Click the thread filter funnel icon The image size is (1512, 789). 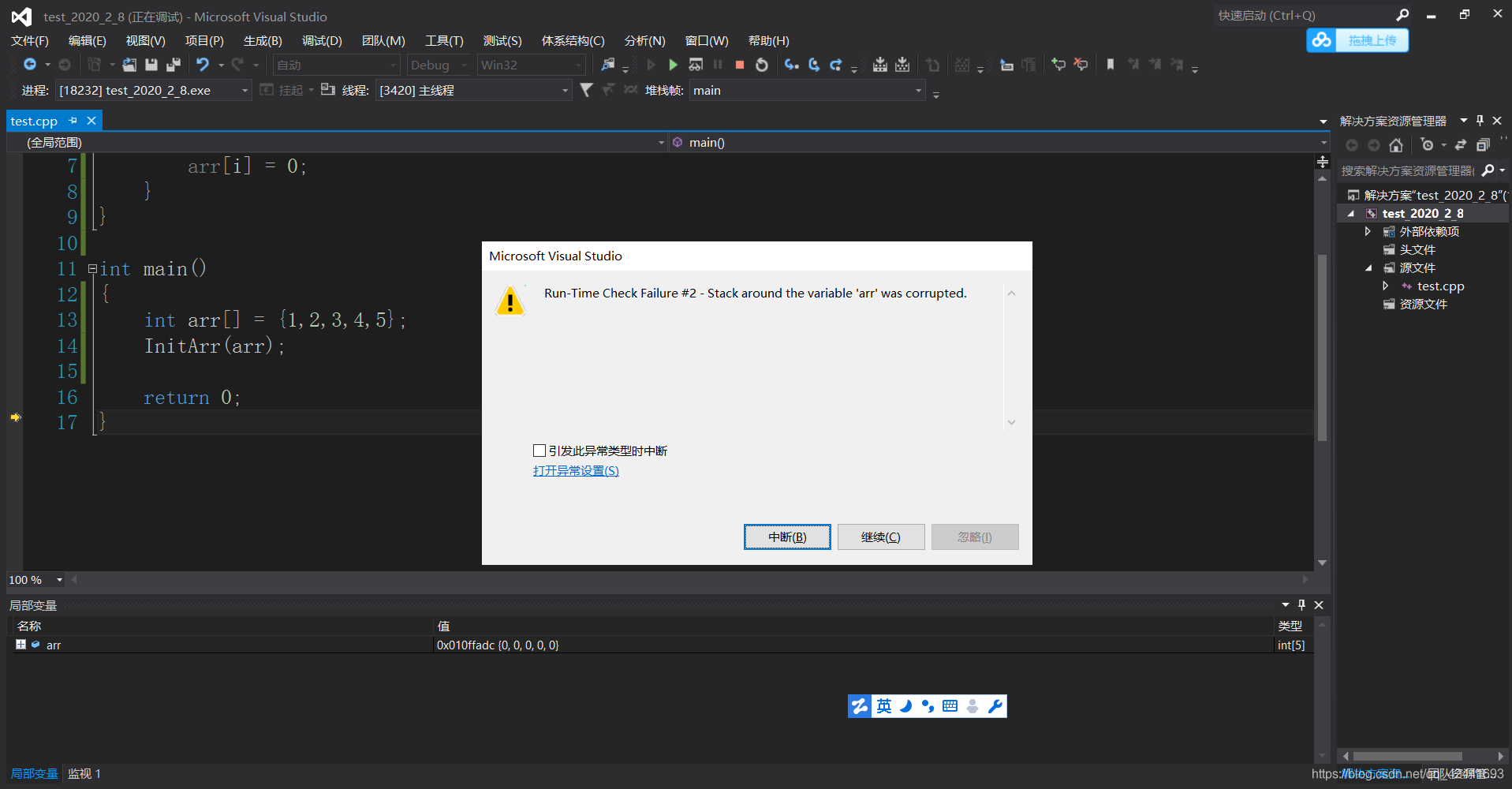[586, 90]
